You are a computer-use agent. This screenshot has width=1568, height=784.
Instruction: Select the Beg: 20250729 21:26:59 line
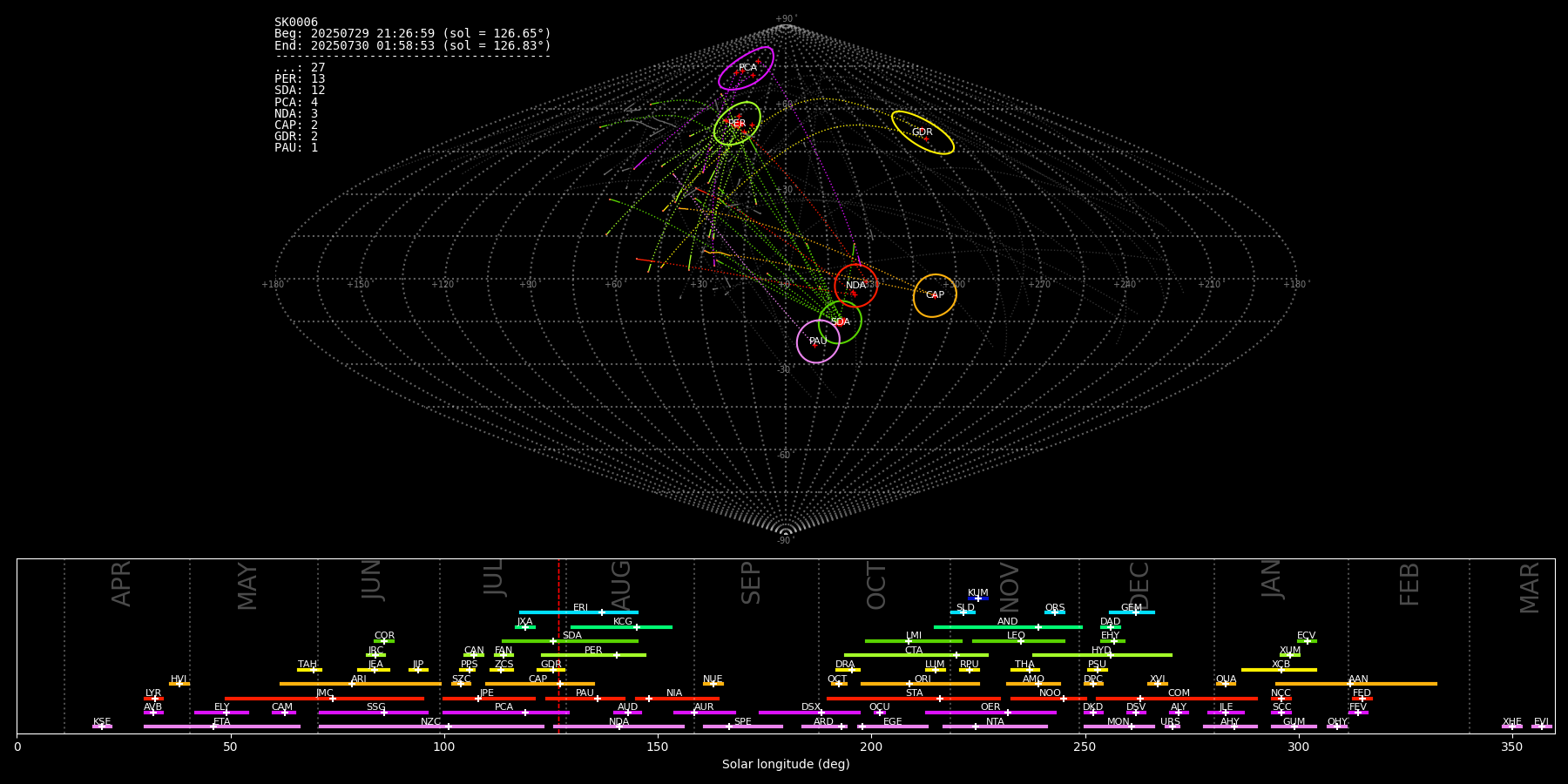point(413,34)
